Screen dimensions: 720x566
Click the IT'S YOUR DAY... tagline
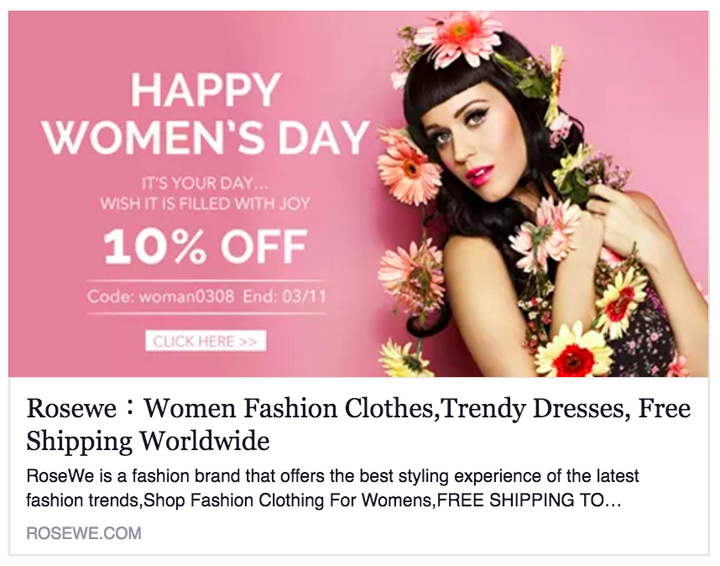click(x=205, y=184)
